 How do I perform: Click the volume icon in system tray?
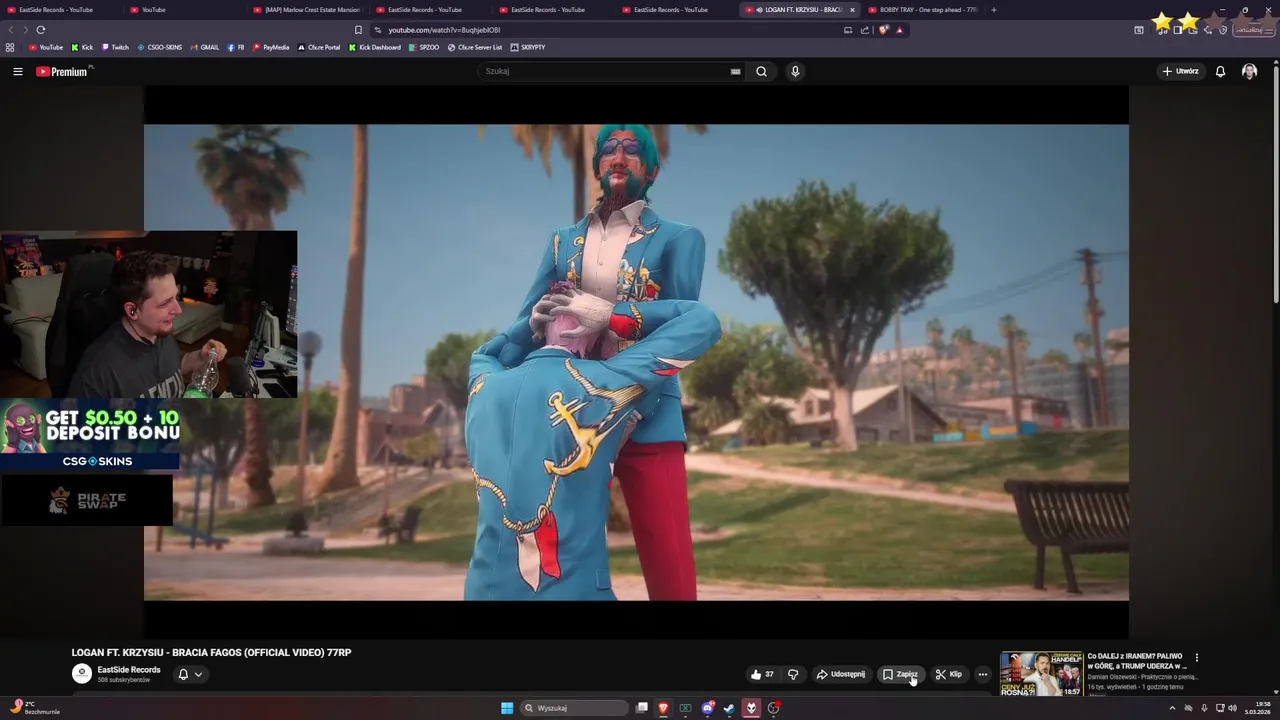click(x=1231, y=708)
